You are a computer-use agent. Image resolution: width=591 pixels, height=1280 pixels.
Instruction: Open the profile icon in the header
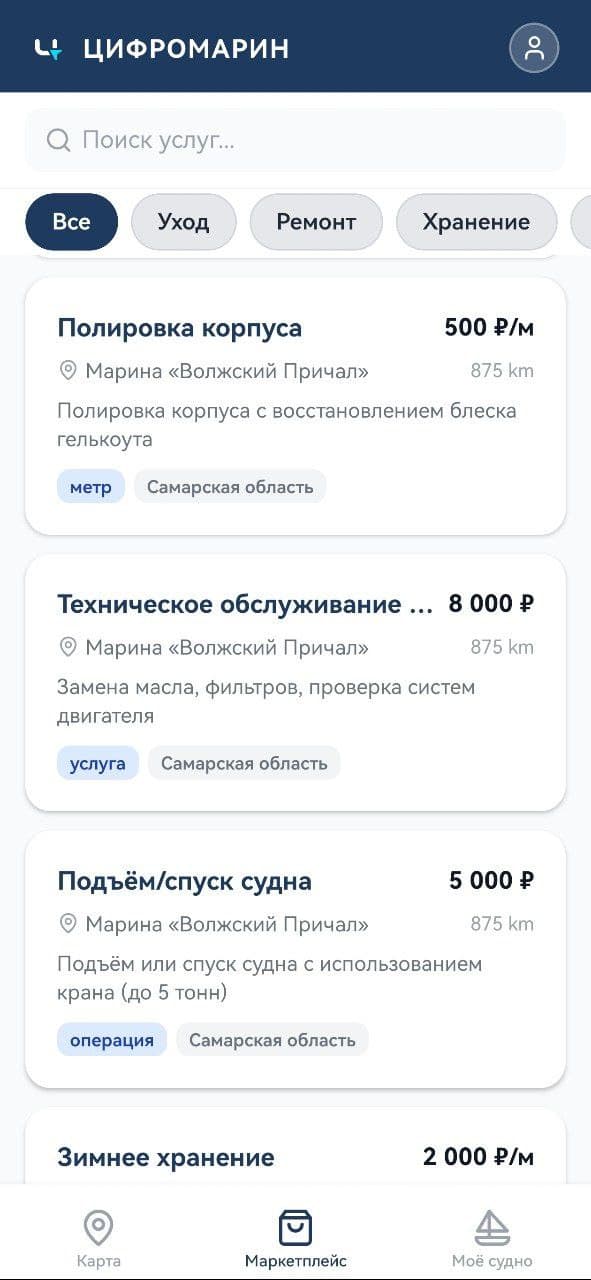tap(535, 47)
